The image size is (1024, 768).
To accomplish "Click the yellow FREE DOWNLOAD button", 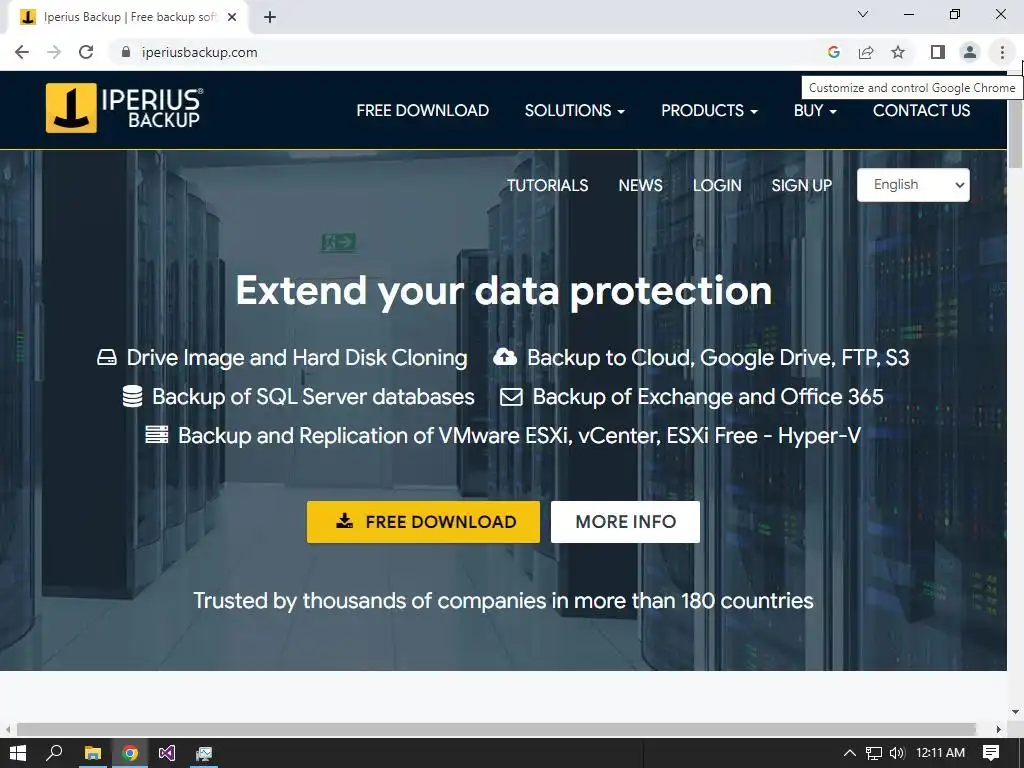I will (x=423, y=522).
